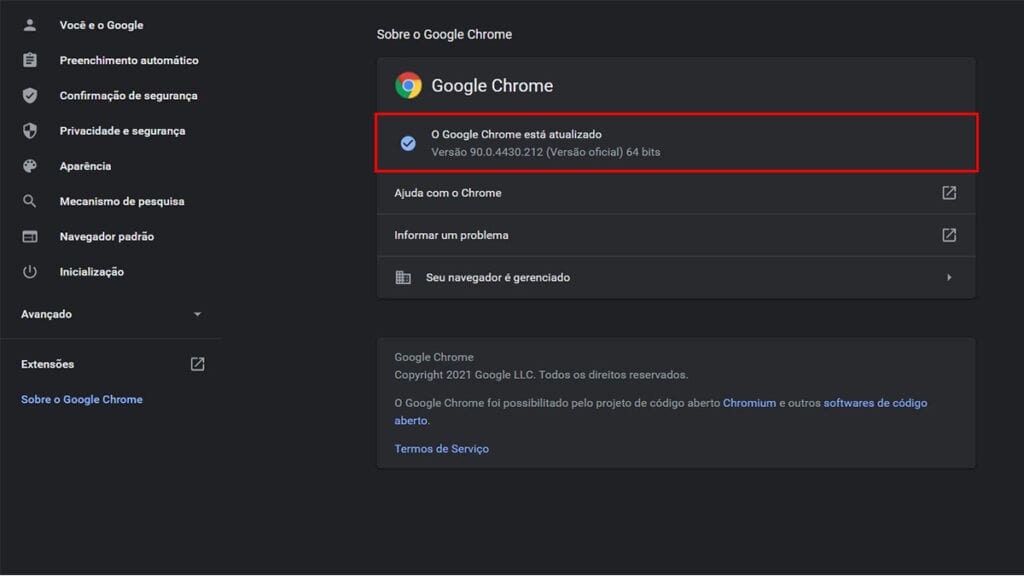This screenshot has width=1024, height=576.
Task: Click the browser window icon for Navegador padrão
Action: 29,236
